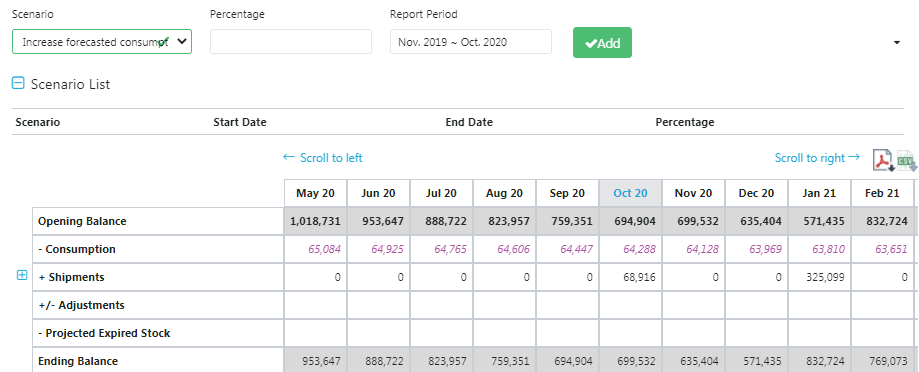Click the Percentage column header in list

pyautogui.click(x=685, y=122)
